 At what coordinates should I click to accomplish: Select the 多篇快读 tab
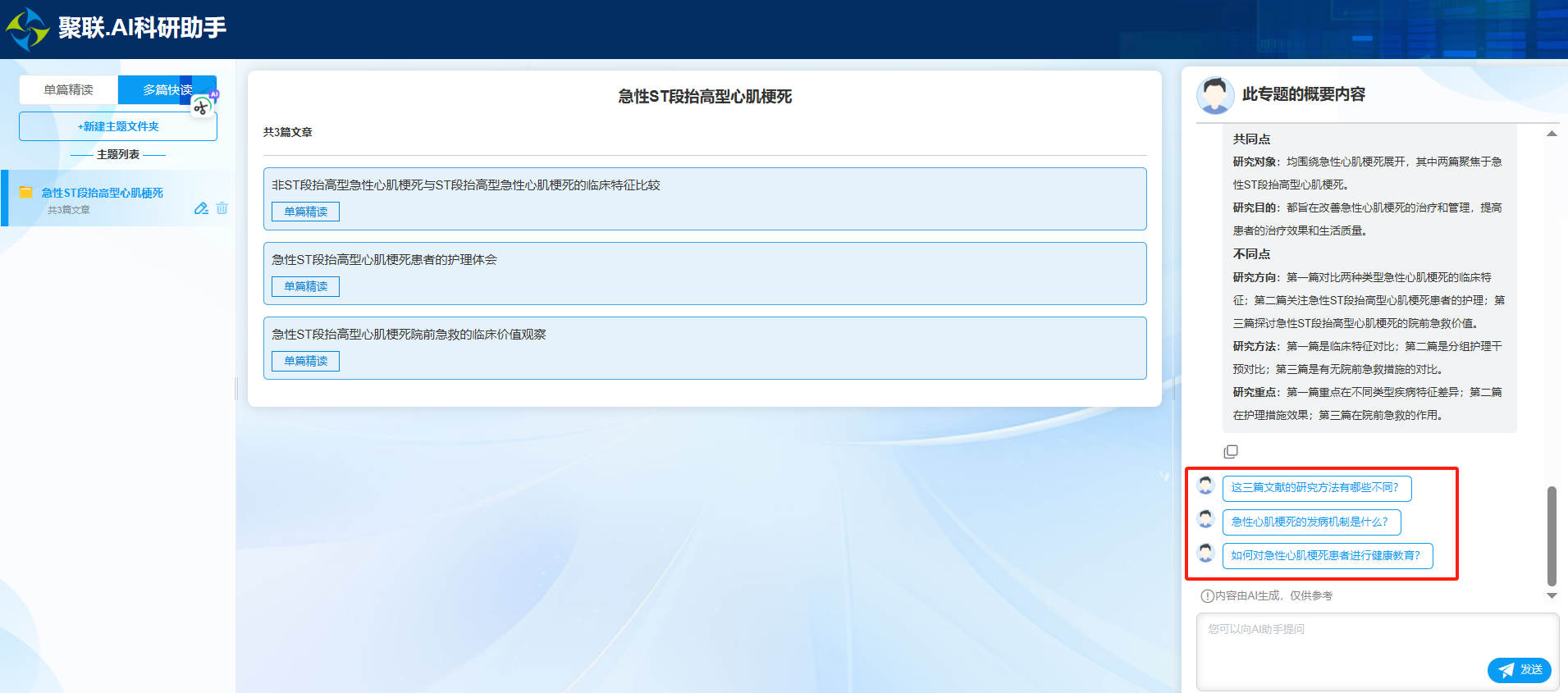[x=167, y=89]
